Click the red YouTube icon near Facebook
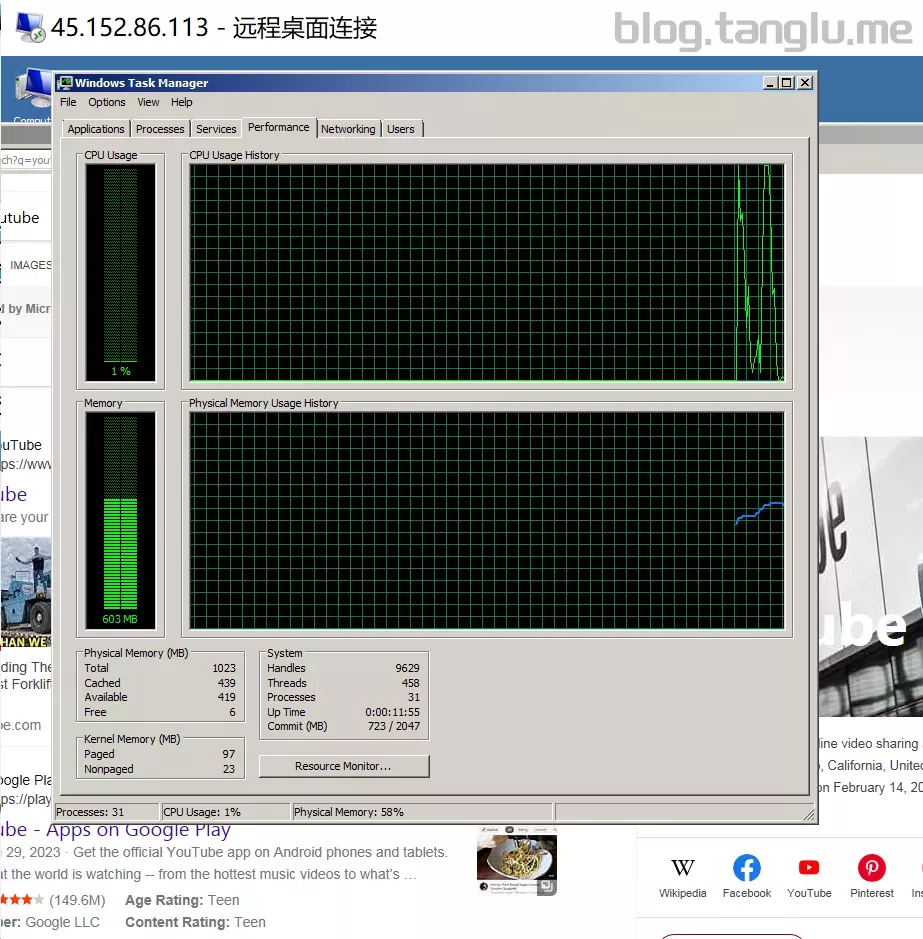The height and width of the screenshot is (939, 923). (809, 868)
